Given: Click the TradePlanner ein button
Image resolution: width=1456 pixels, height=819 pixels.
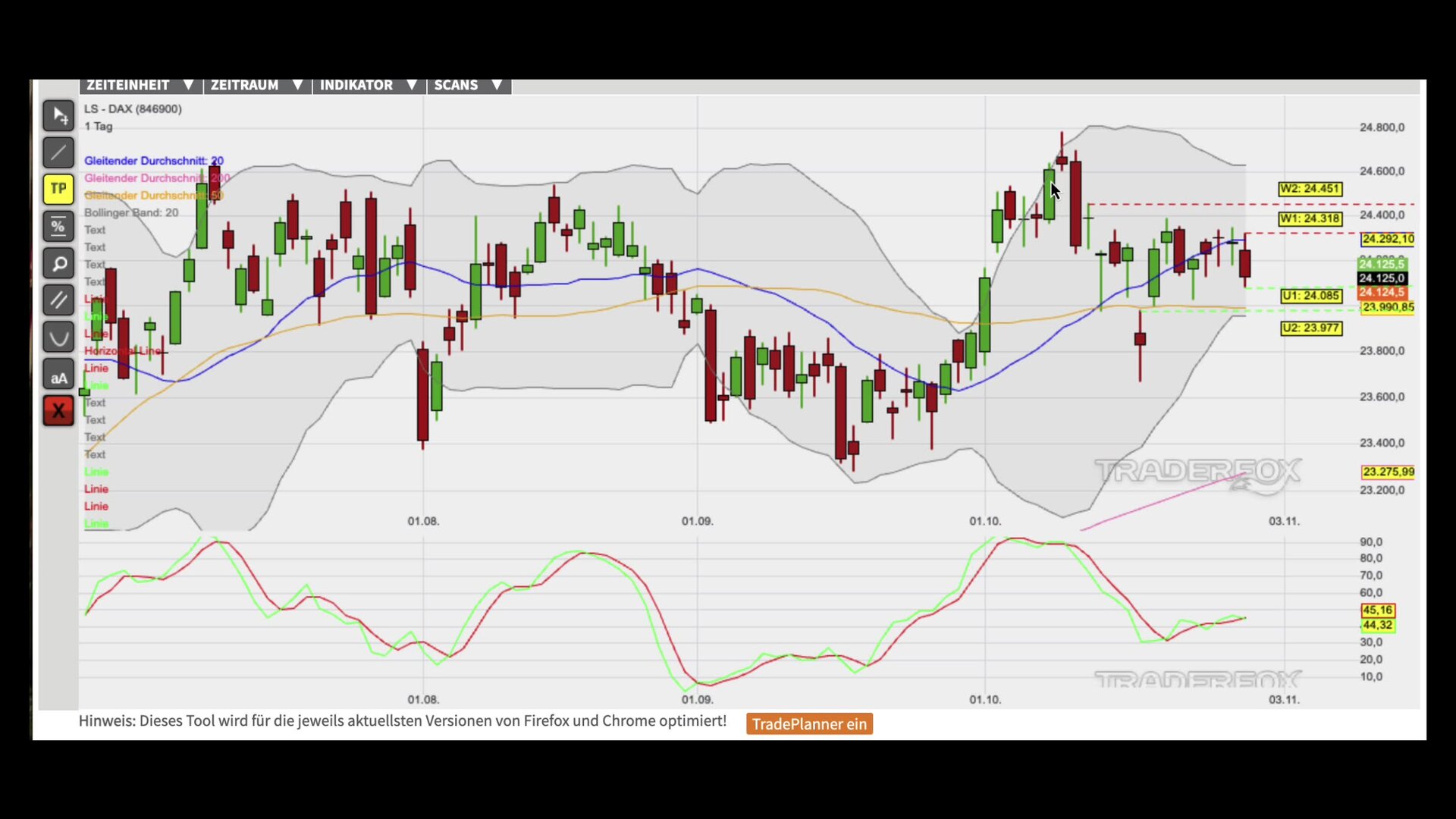Looking at the screenshot, I should [809, 723].
